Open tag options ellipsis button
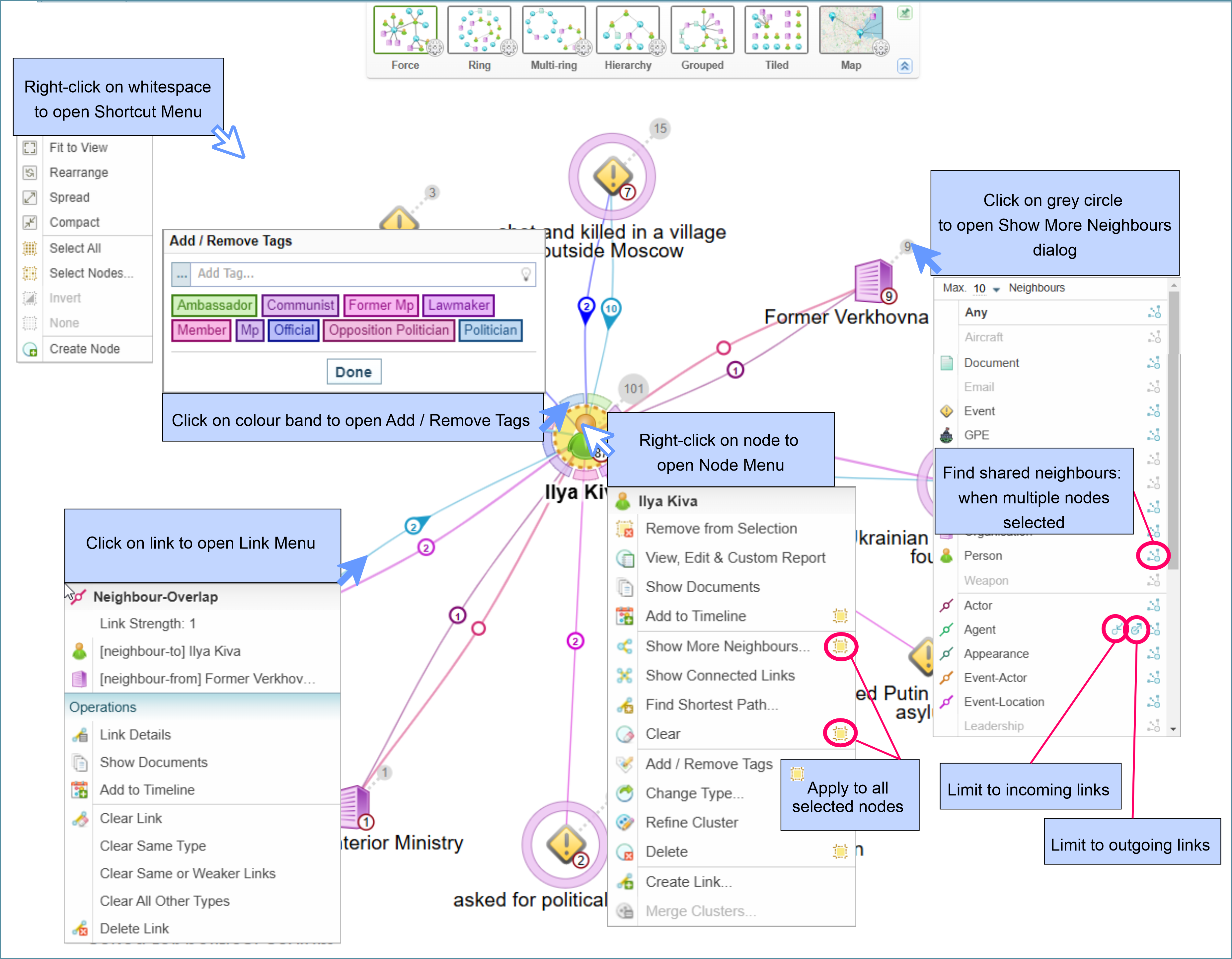Viewport: 1232px width, 959px height. (181, 275)
